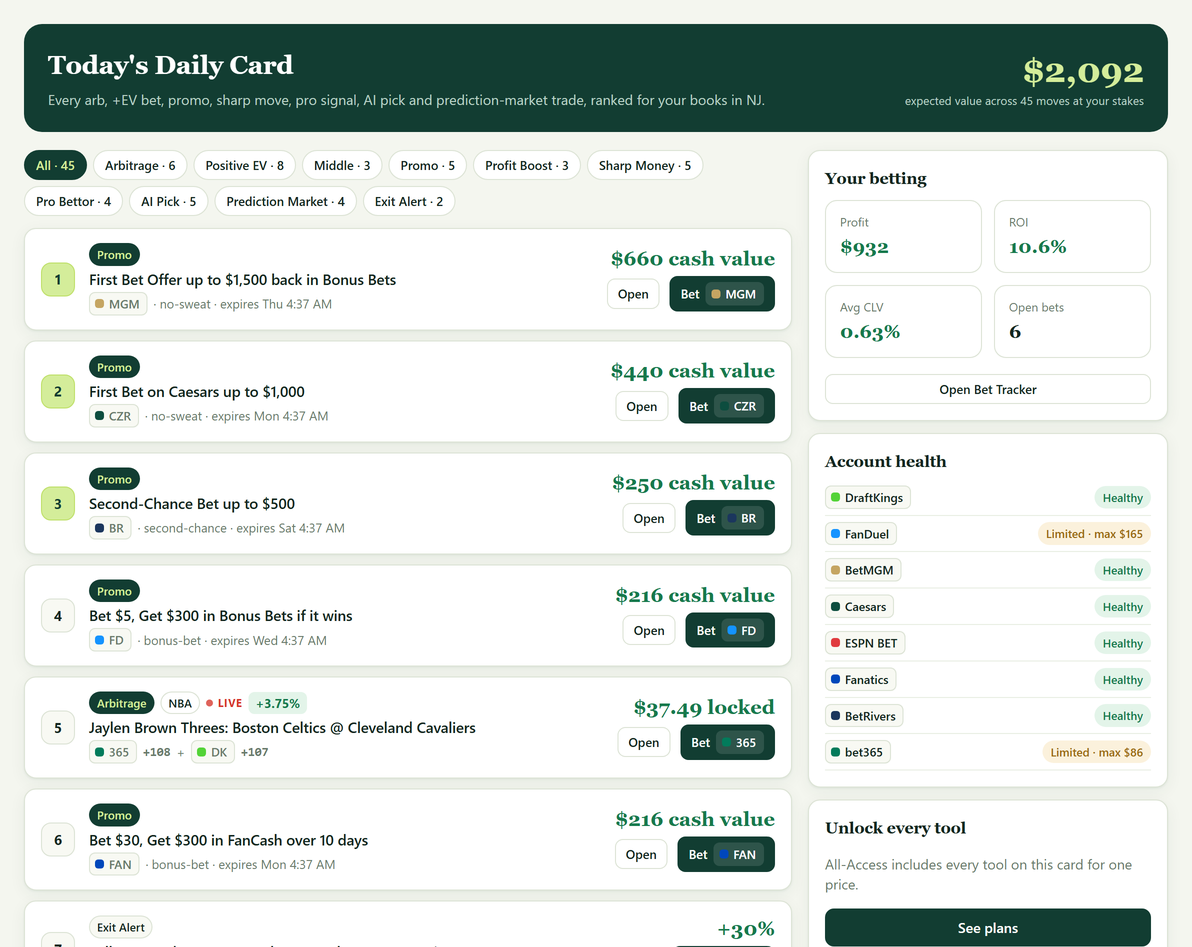1192x947 pixels.
Task: Open the First Bet Offer $1,500 promo
Action: point(632,294)
